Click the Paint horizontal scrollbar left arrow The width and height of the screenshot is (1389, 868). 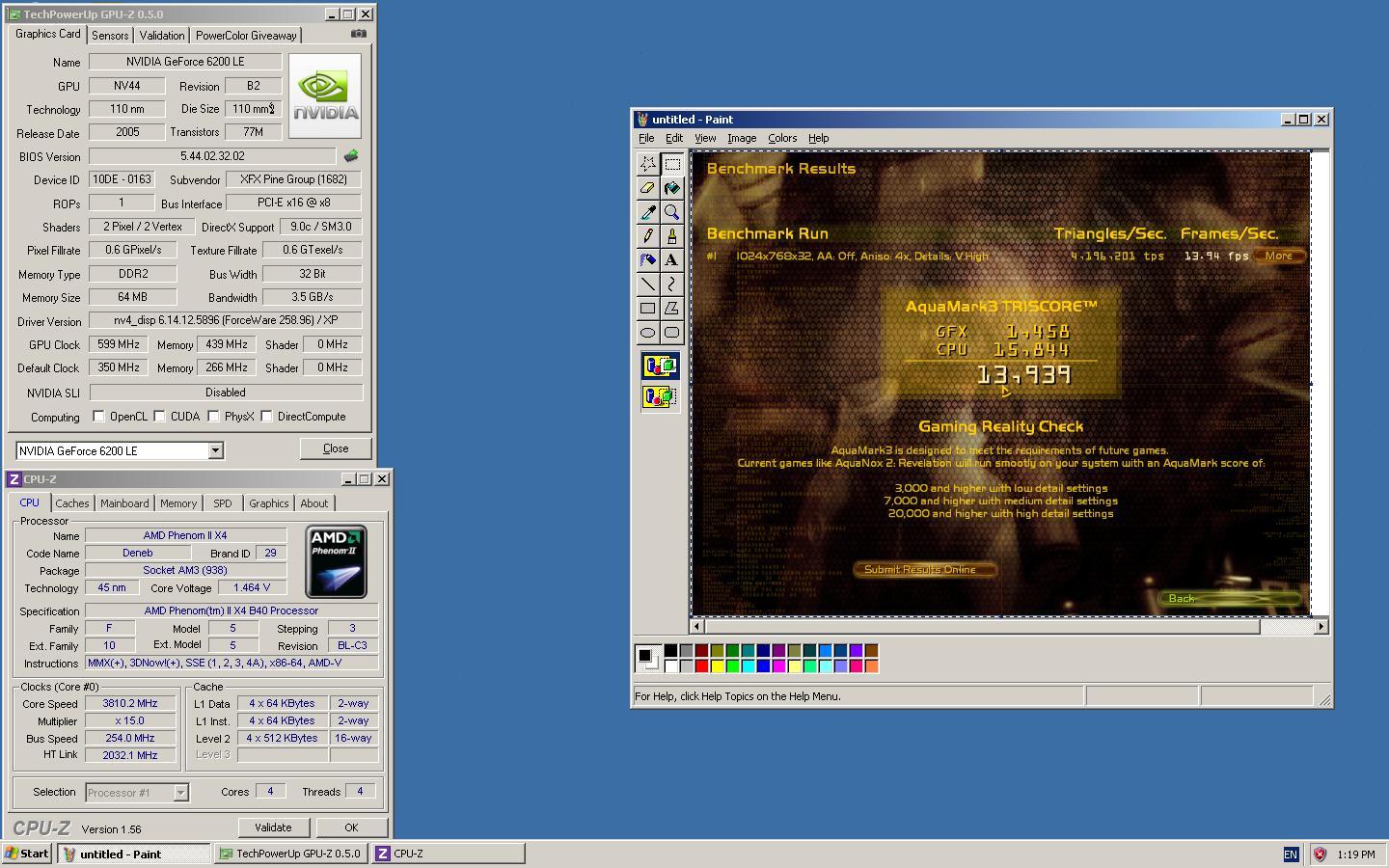coord(698,627)
